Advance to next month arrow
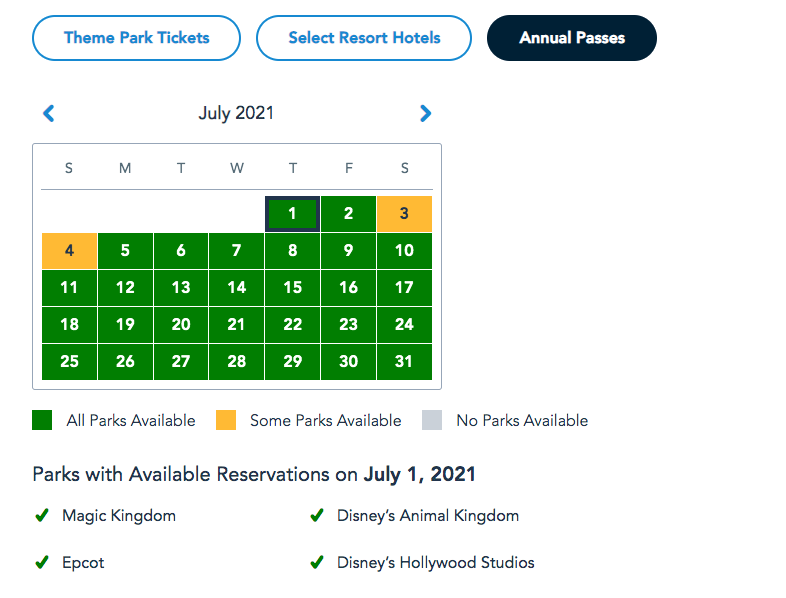The image size is (786, 598). coord(426,114)
